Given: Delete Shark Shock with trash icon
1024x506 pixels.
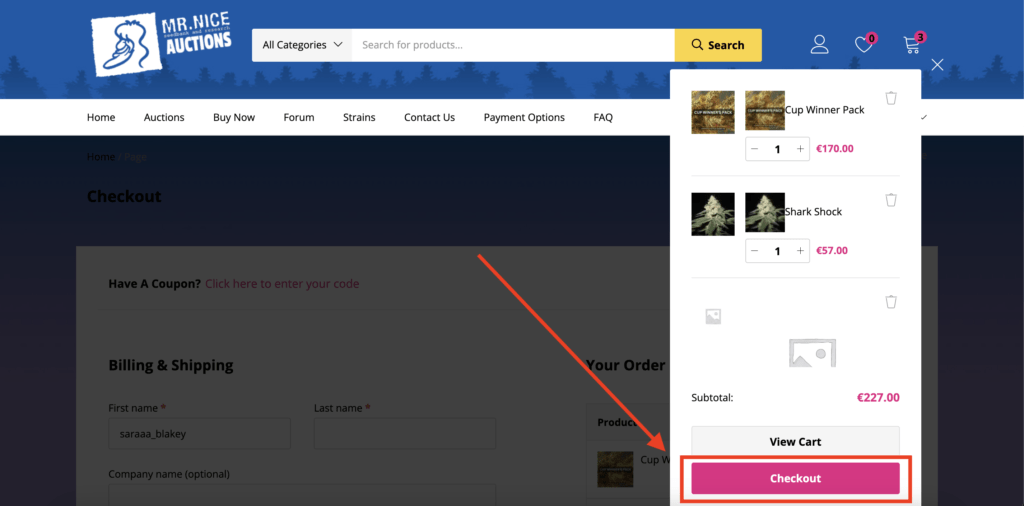Looking at the screenshot, I should (891, 200).
